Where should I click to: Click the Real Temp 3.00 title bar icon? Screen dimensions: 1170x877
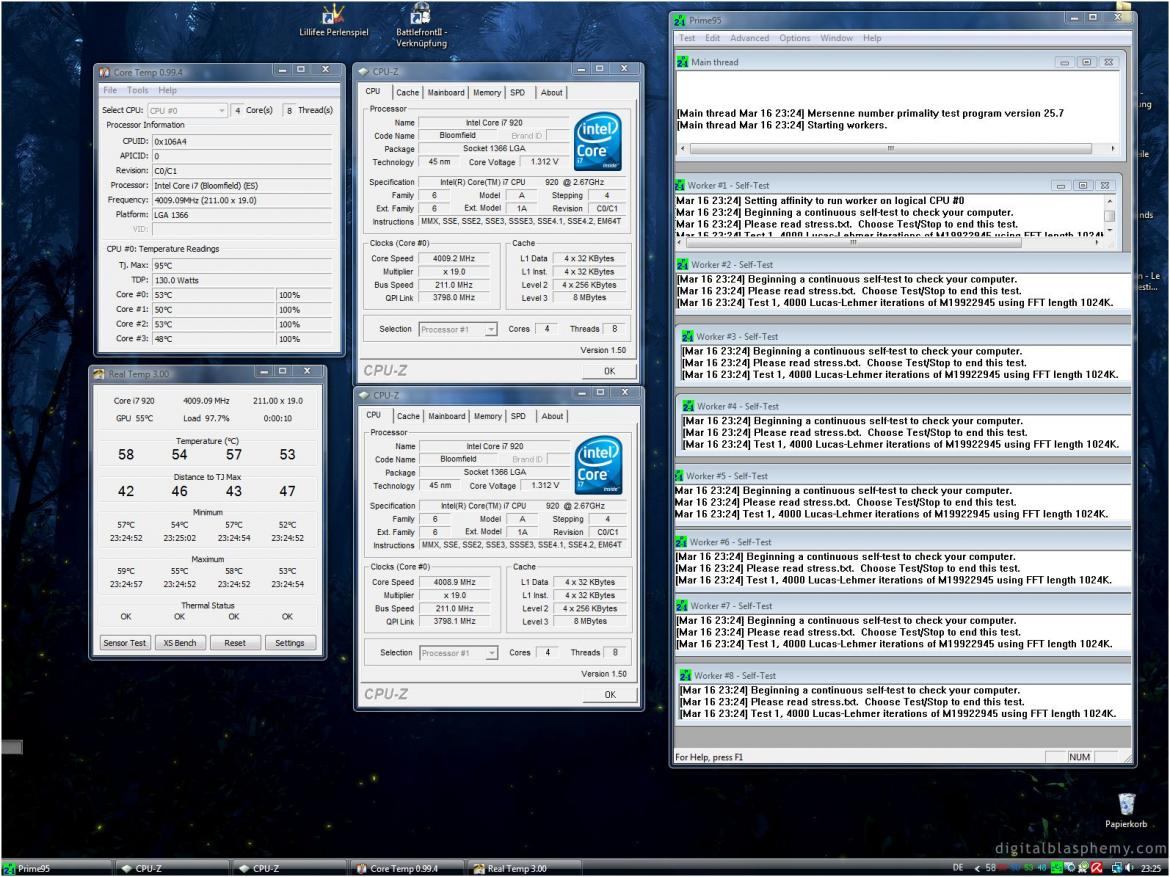99,374
